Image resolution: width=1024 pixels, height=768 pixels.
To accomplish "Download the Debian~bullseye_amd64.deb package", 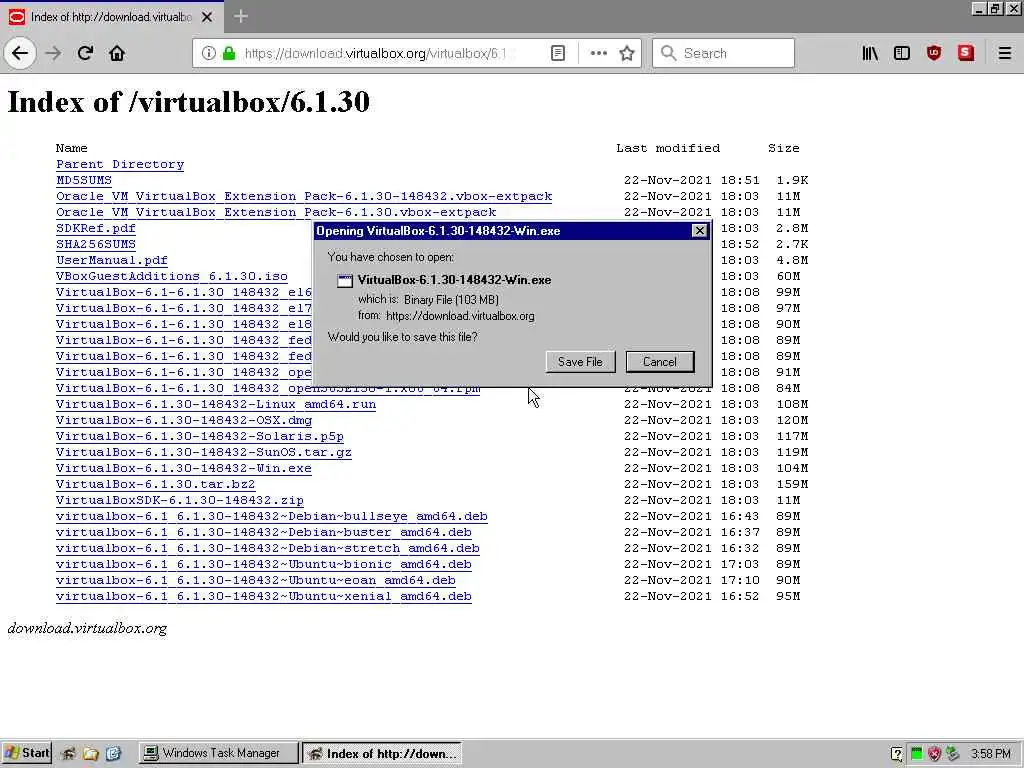I will [272, 517].
